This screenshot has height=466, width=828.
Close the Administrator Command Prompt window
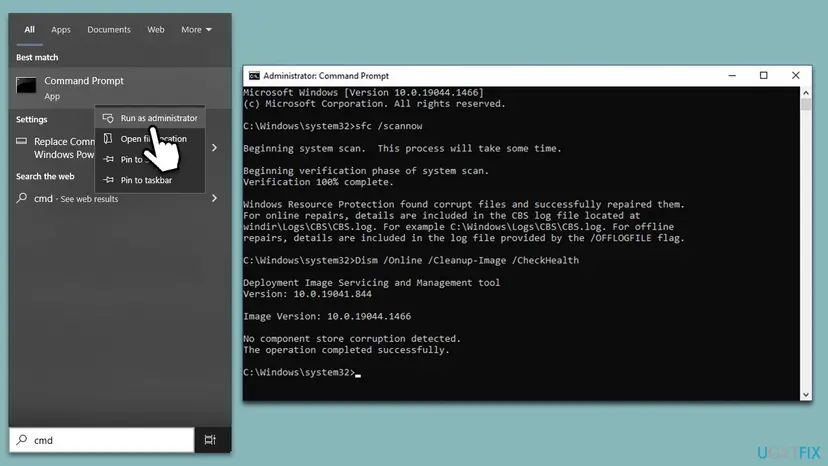[795, 76]
